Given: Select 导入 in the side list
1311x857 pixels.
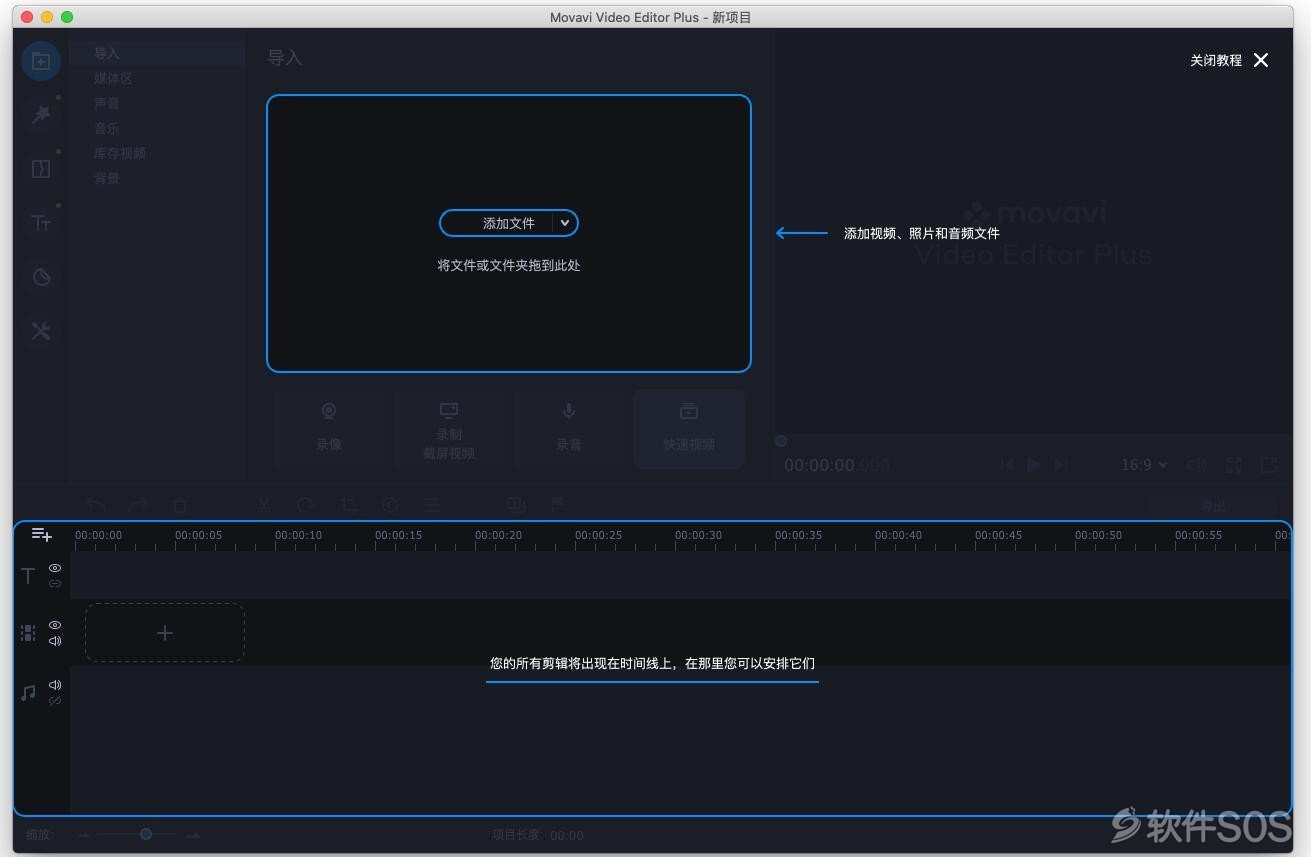Looking at the screenshot, I should tap(107, 53).
